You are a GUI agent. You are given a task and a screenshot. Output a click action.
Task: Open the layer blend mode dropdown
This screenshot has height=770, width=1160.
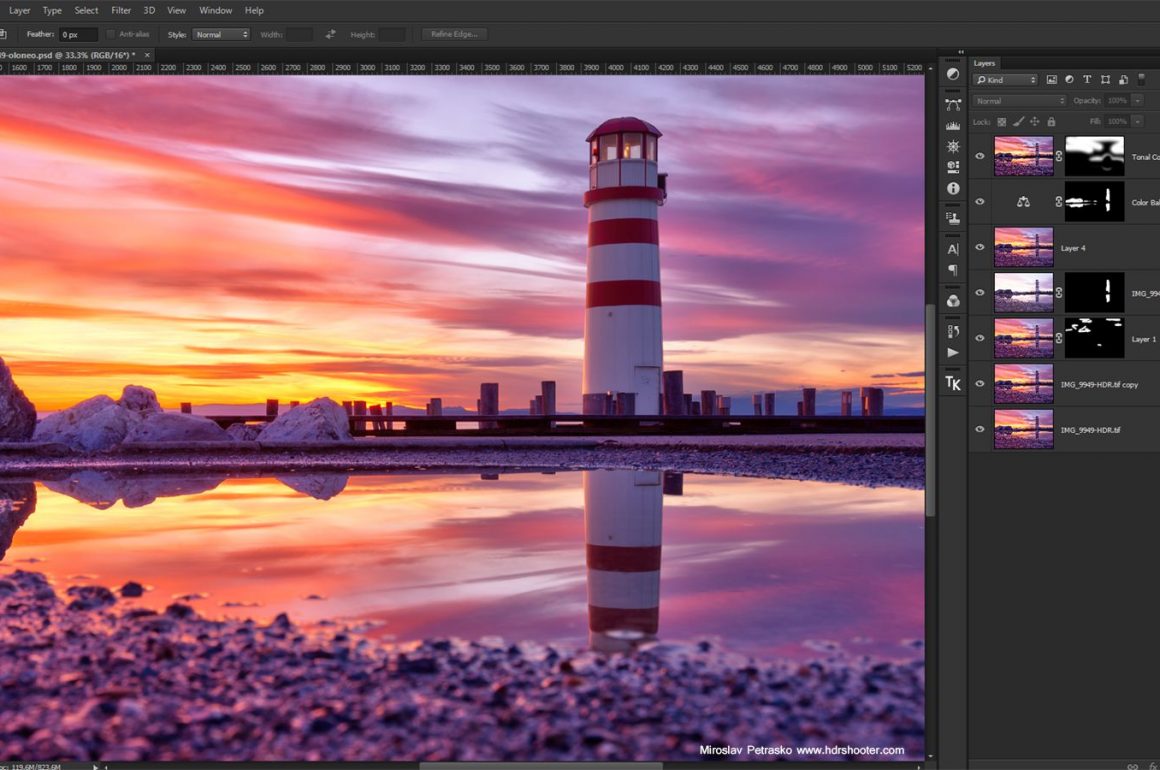click(x=1020, y=101)
